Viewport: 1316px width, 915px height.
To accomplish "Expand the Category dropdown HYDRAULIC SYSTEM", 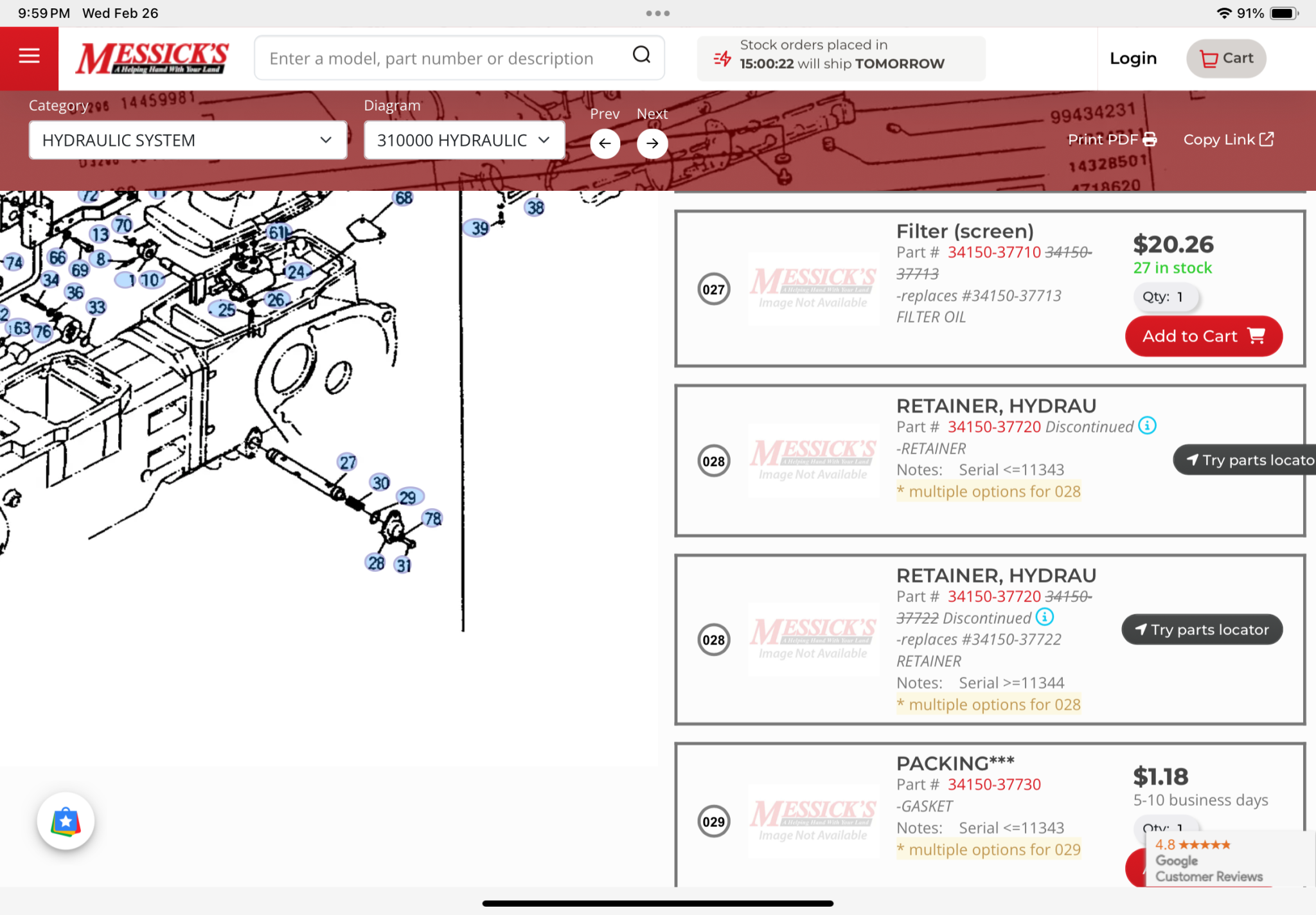I will (x=188, y=140).
